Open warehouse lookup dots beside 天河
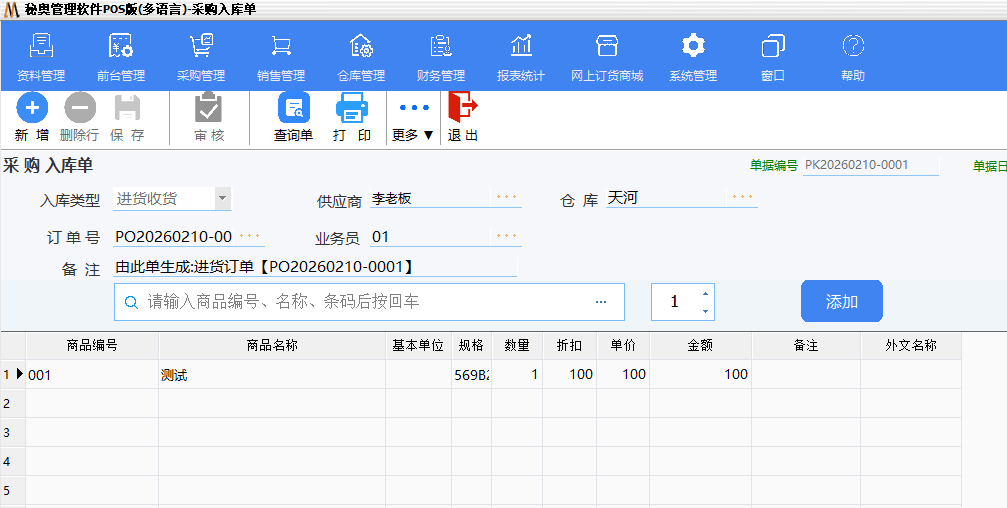 click(x=741, y=198)
